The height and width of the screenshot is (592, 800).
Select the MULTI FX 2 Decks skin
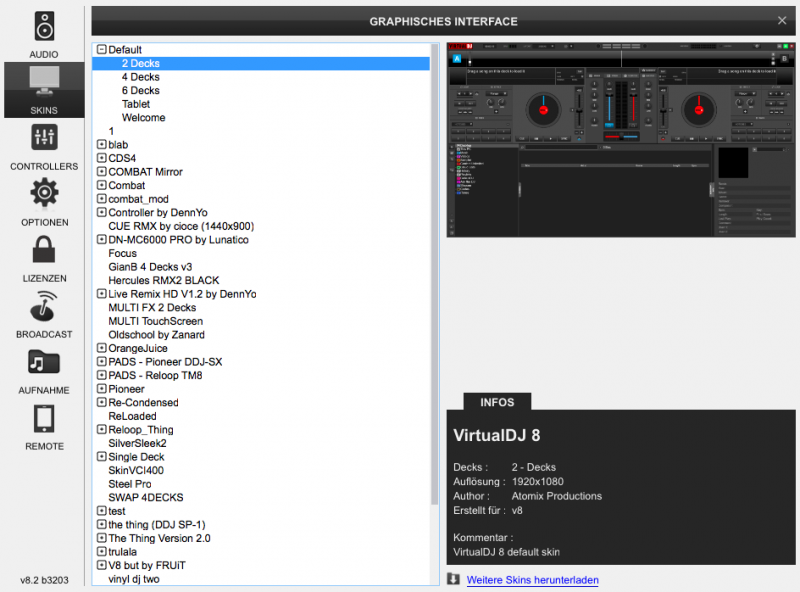[x=152, y=307]
